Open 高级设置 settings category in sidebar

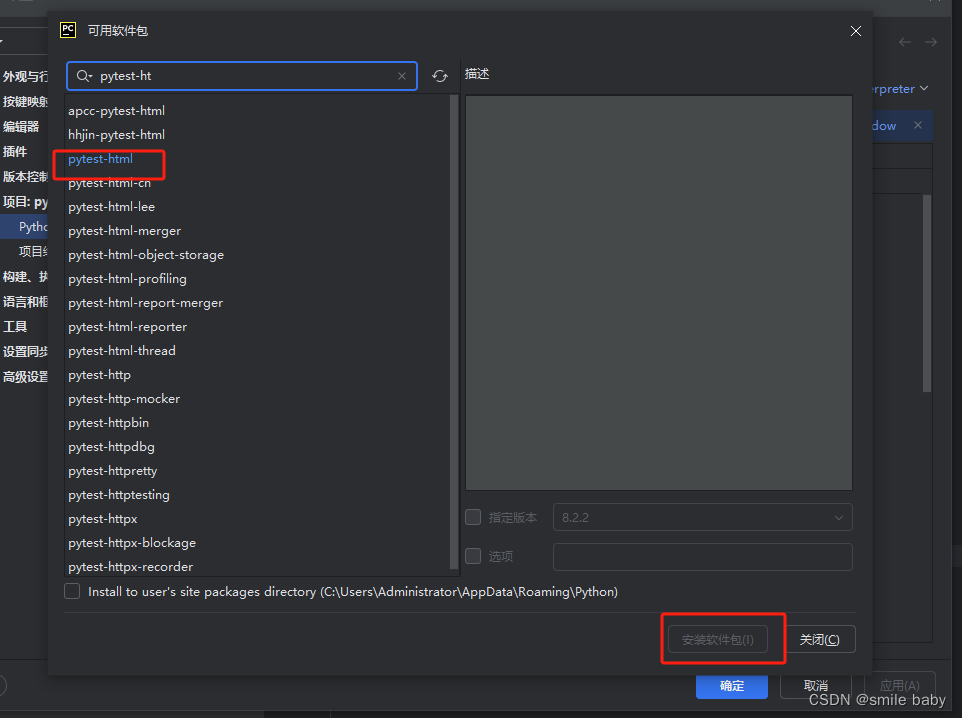tap(25, 377)
